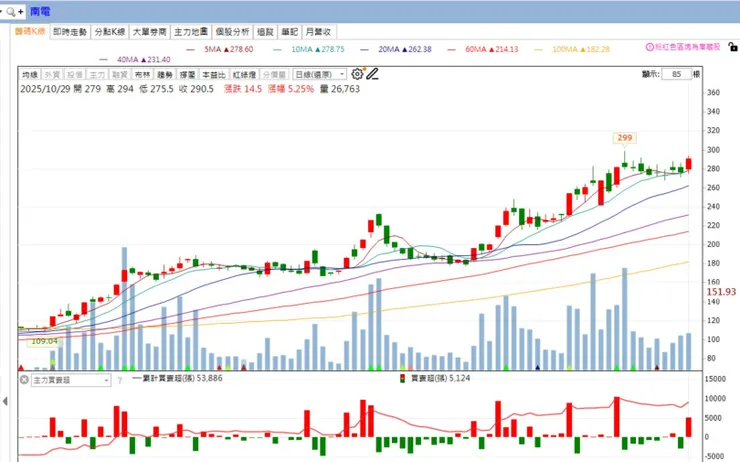Screen dimensions: 740x462
Task: Toggle the 融資 overlay button
Action: coord(120,75)
